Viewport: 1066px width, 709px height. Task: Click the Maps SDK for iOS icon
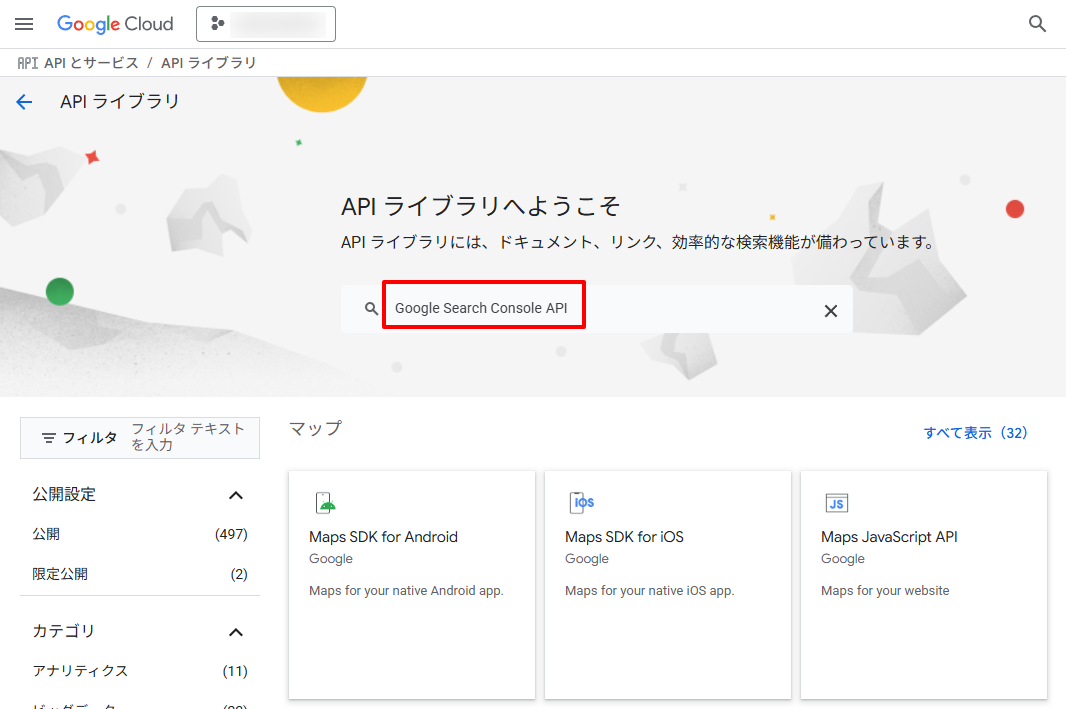(581, 503)
